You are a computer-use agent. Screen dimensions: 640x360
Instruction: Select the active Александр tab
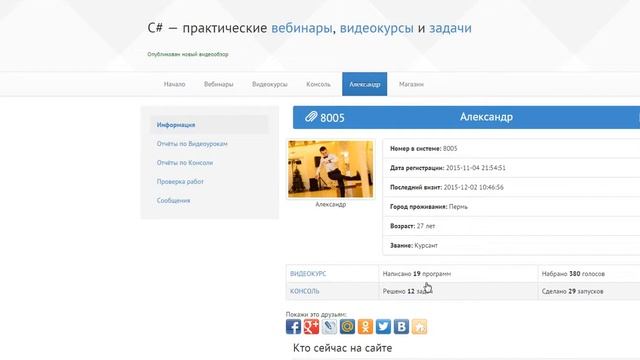tap(364, 84)
